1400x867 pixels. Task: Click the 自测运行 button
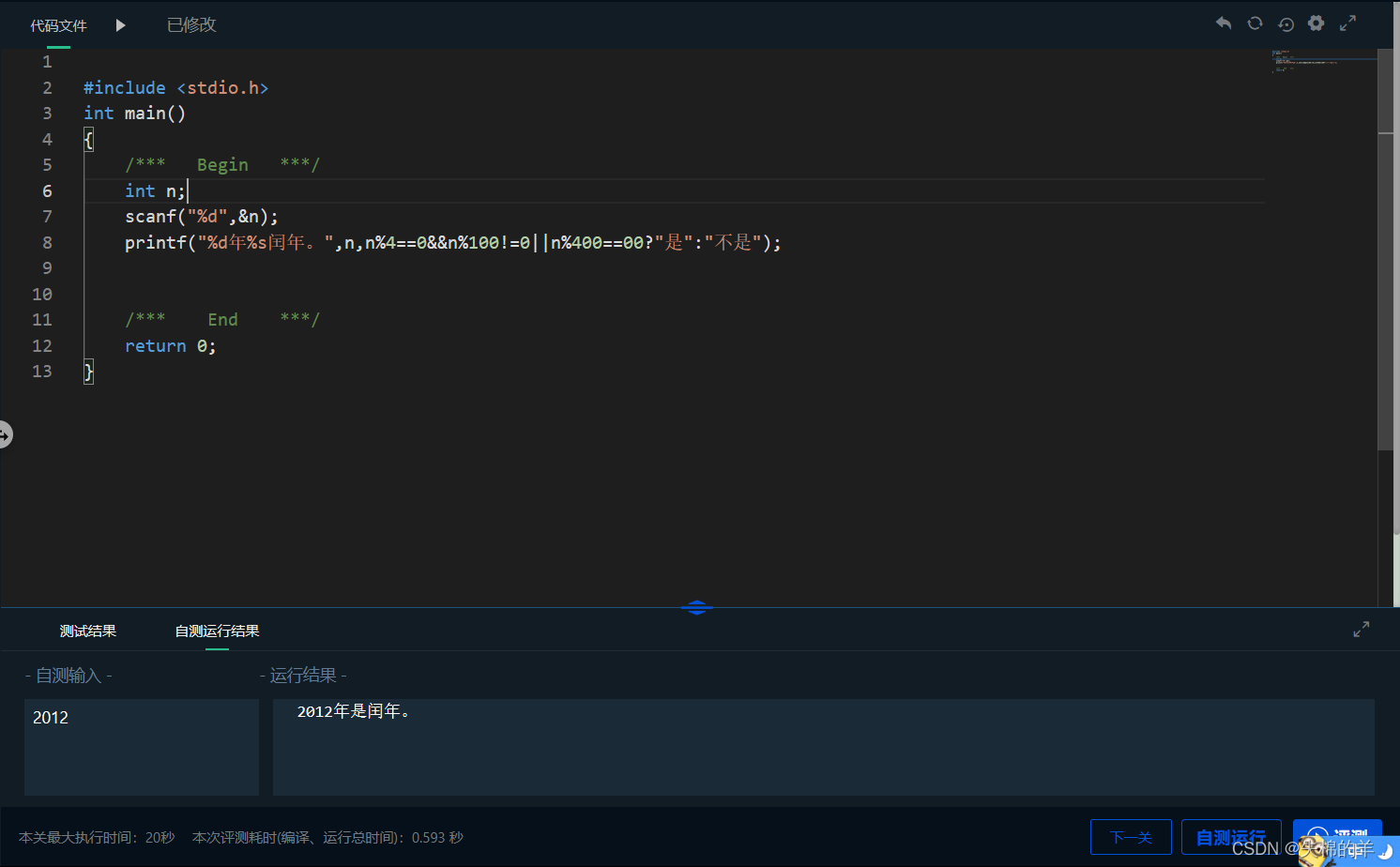[x=1231, y=837]
